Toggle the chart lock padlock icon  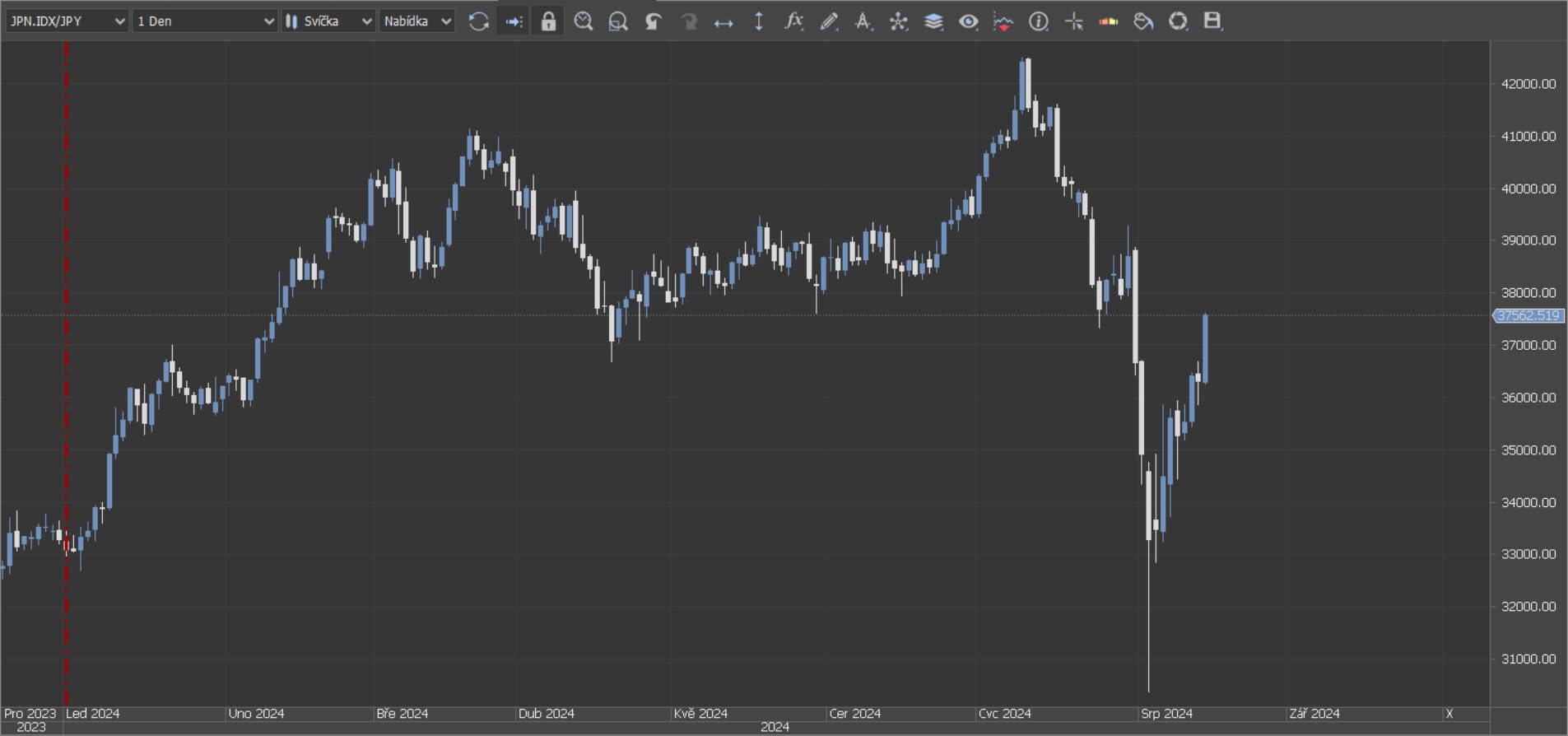(548, 21)
